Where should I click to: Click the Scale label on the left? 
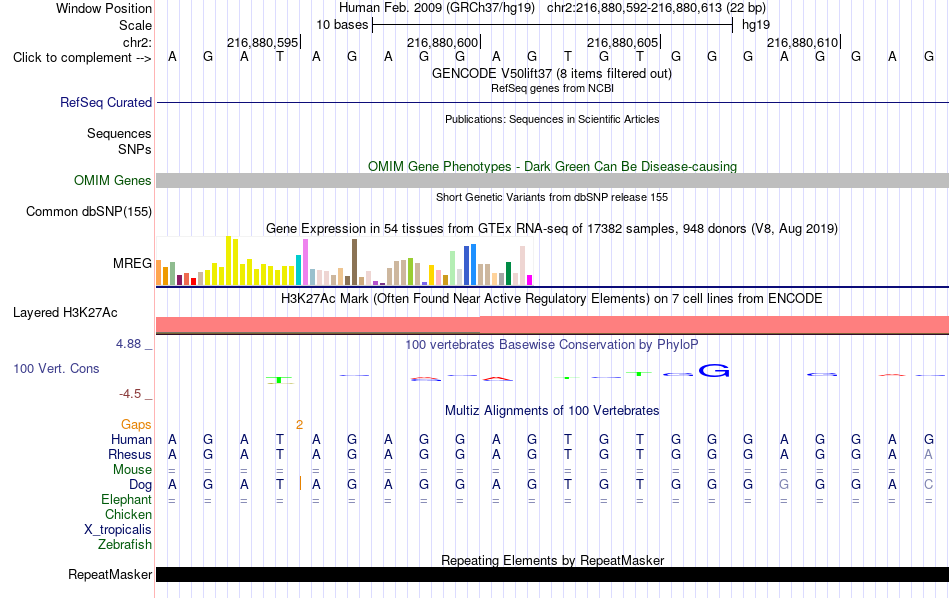click(x=135, y=25)
